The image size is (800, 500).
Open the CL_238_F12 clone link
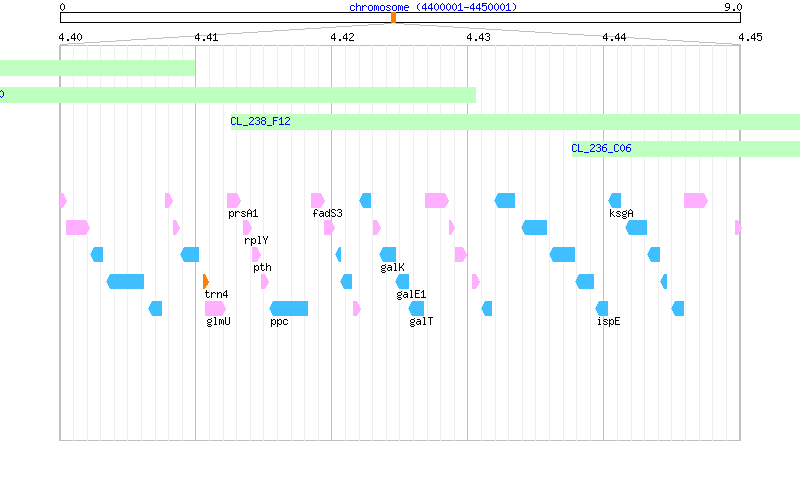[x=260, y=121]
